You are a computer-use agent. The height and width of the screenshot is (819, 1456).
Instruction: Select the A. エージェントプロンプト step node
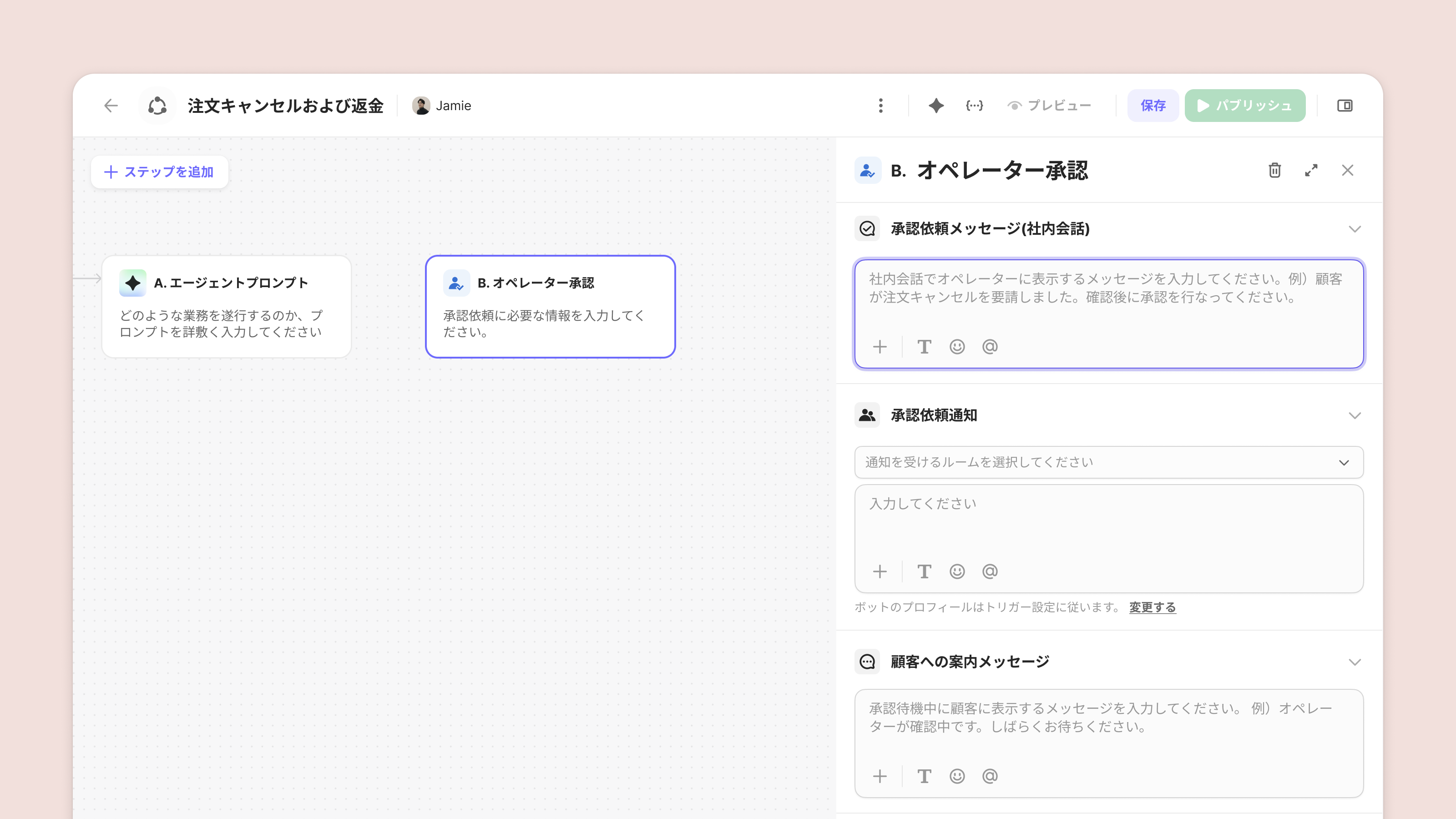tap(227, 306)
